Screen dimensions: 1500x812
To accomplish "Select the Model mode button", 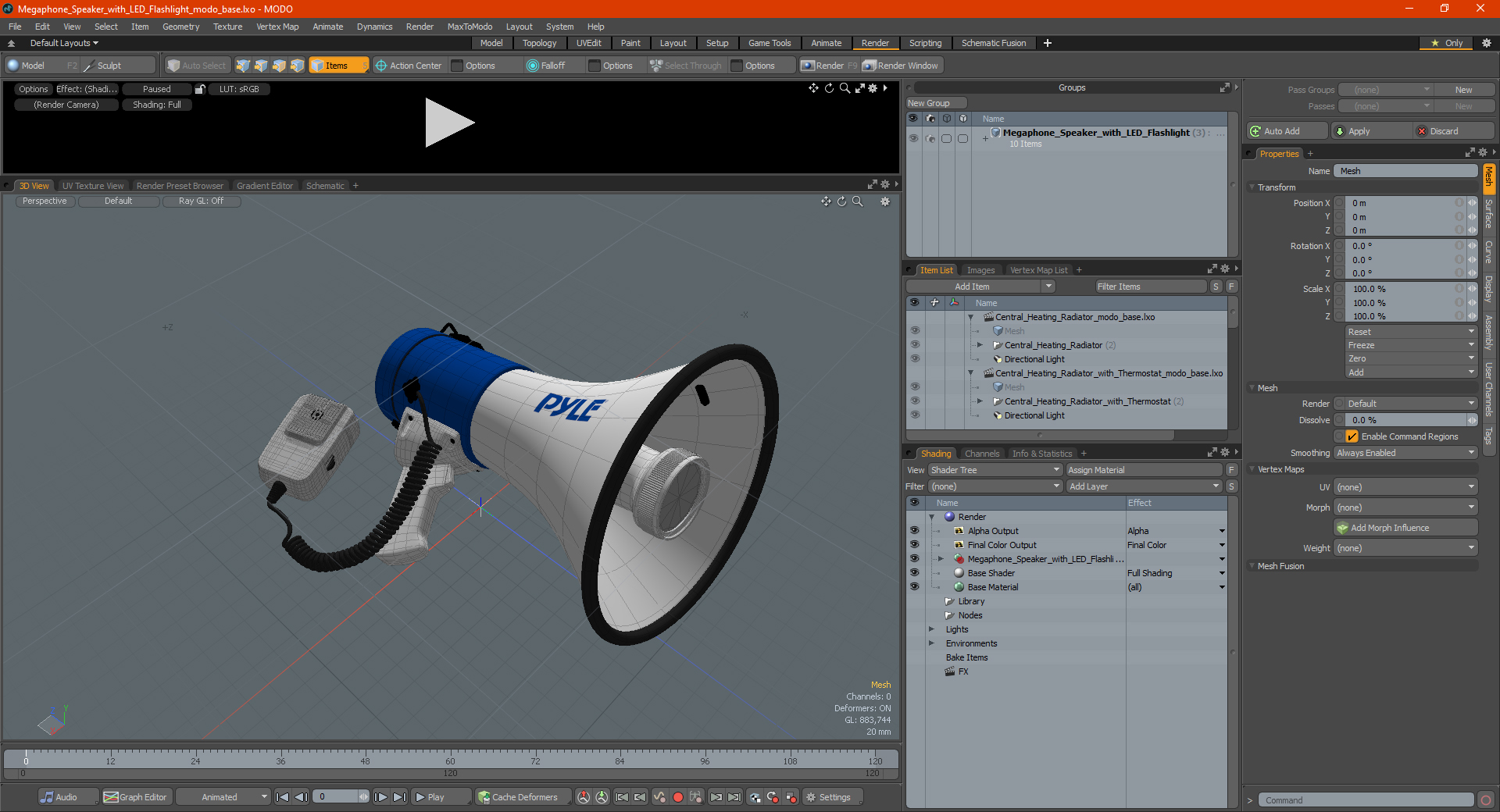I will (41, 66).
